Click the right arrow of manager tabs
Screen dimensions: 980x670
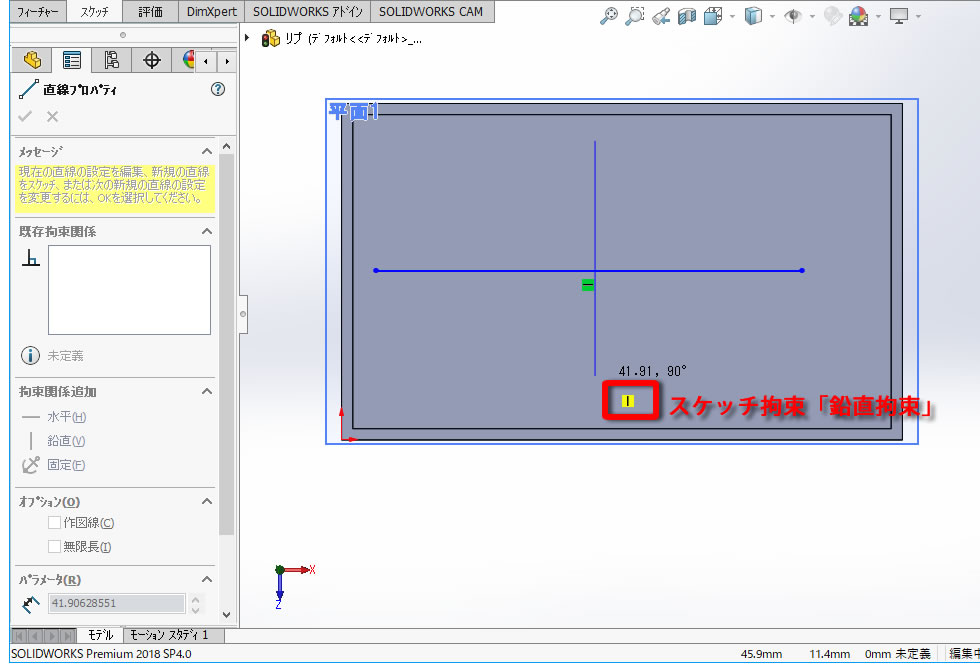click(x=227, y=61)
